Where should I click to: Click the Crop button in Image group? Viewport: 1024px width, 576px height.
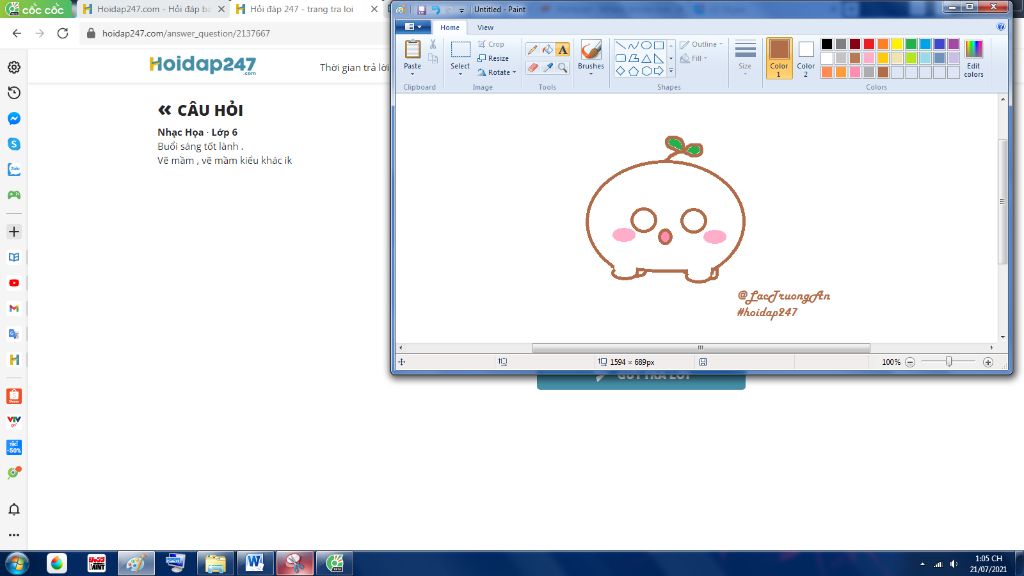(491, 44)
